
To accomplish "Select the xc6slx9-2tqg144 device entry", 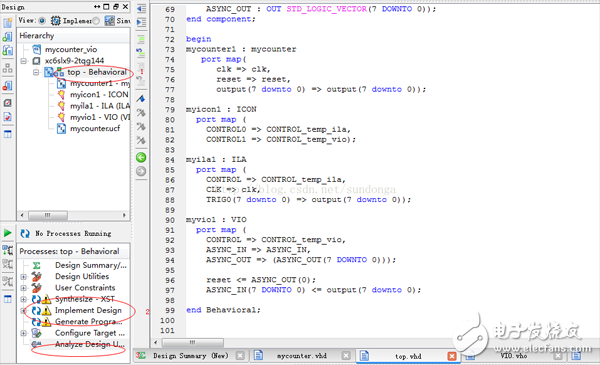I will 74,60.
